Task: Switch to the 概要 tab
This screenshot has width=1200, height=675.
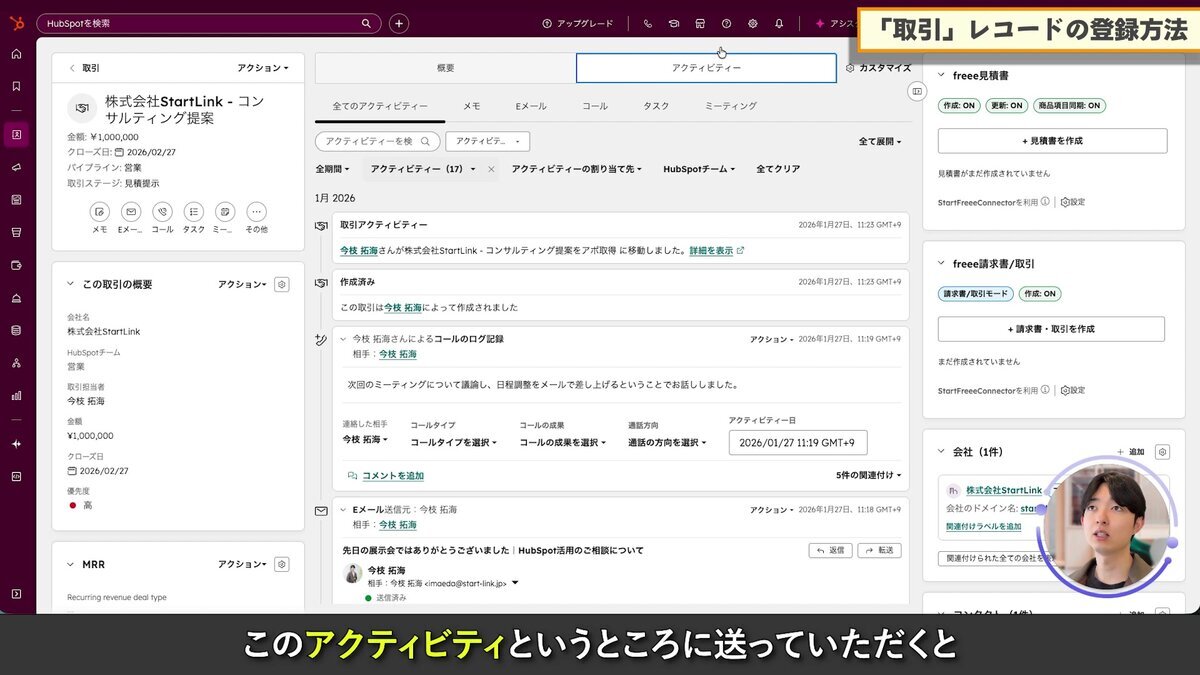Action: [445, 68]
